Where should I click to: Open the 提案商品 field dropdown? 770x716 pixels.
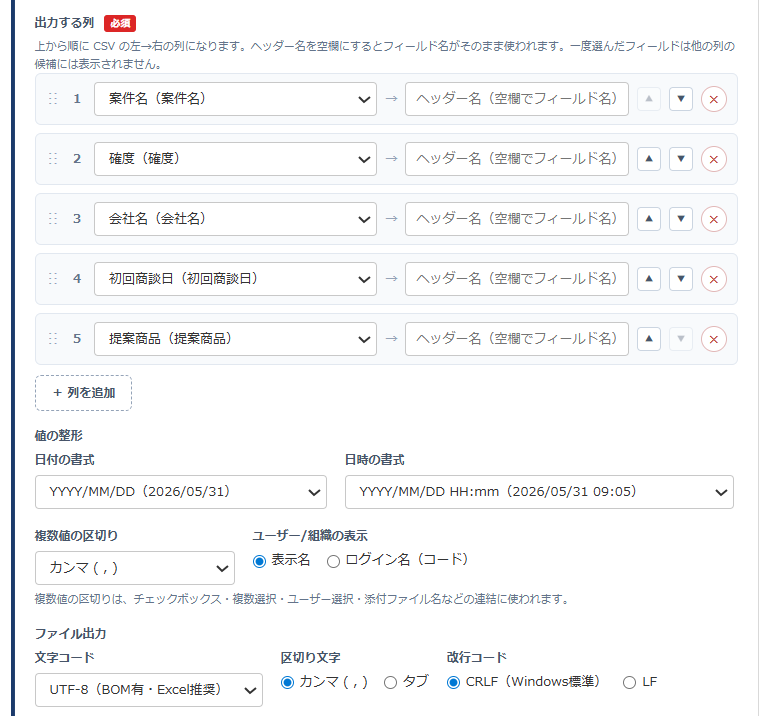(x=235, y=339)
